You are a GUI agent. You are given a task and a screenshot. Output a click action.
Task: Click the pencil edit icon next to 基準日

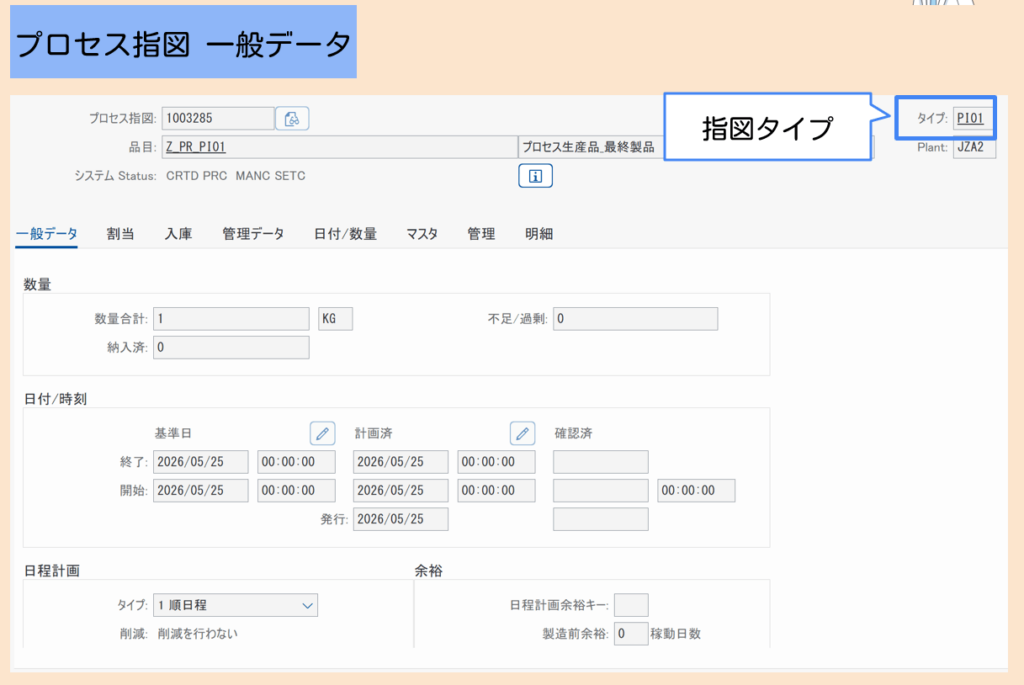(322, 433)
